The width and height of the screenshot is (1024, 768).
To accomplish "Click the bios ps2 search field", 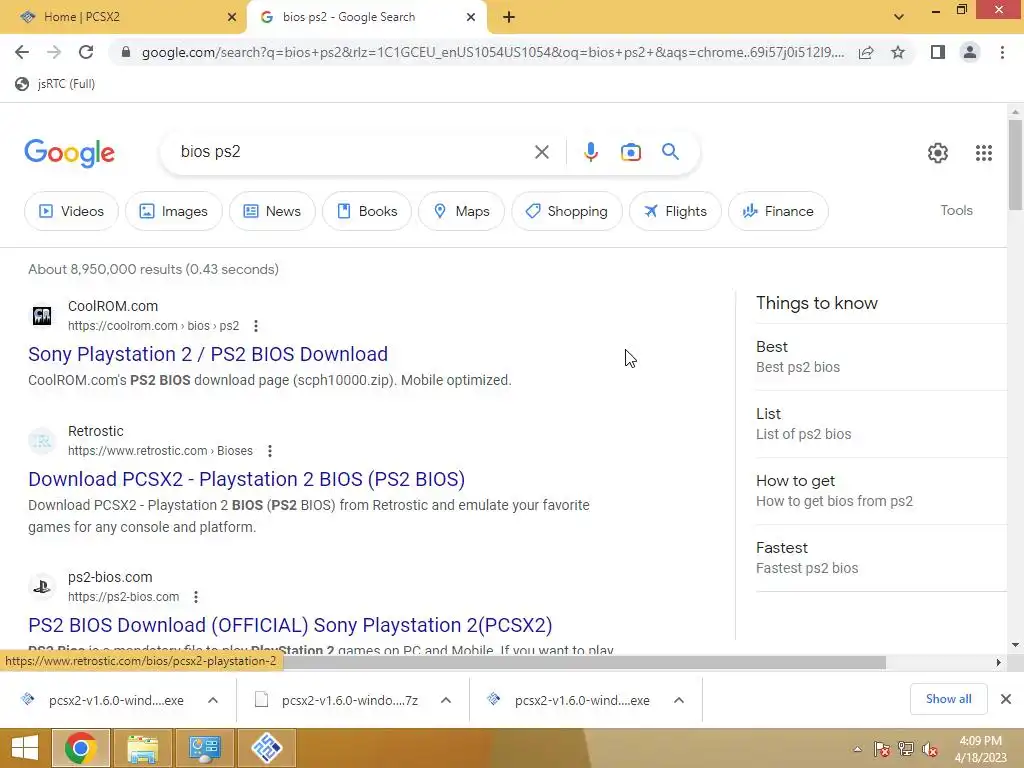I will [x=353, y=152].
